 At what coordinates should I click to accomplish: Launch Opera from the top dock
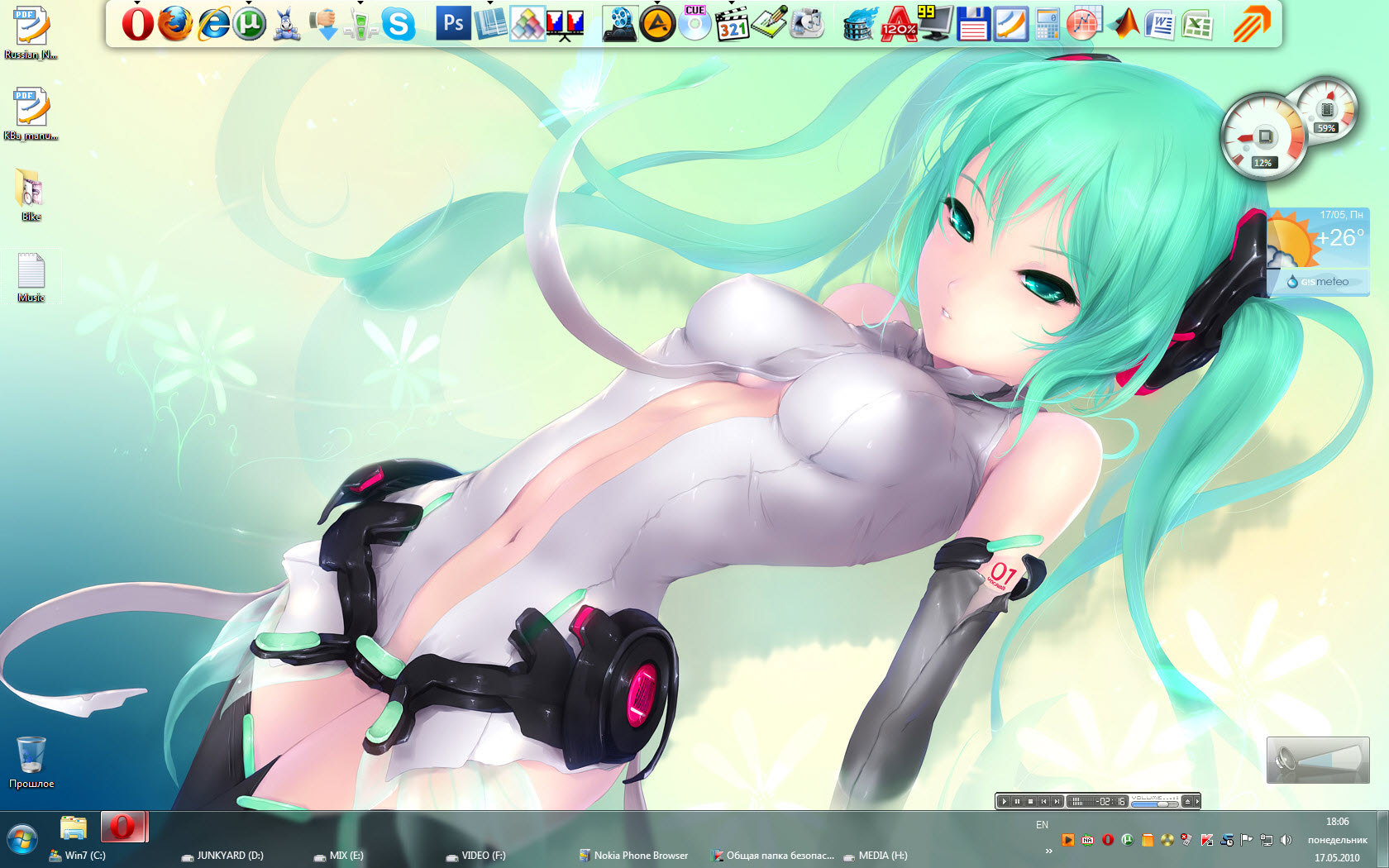click(138, 25)
